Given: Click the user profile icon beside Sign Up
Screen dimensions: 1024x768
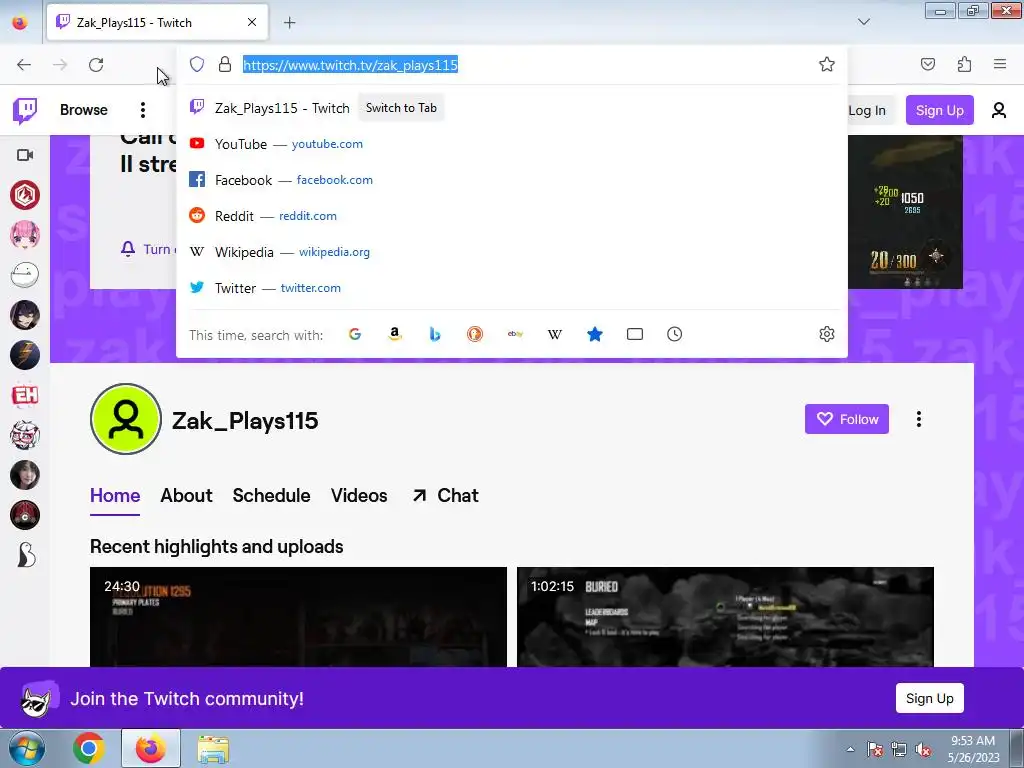Looking at the screenshot, I should tap(999, 110).
